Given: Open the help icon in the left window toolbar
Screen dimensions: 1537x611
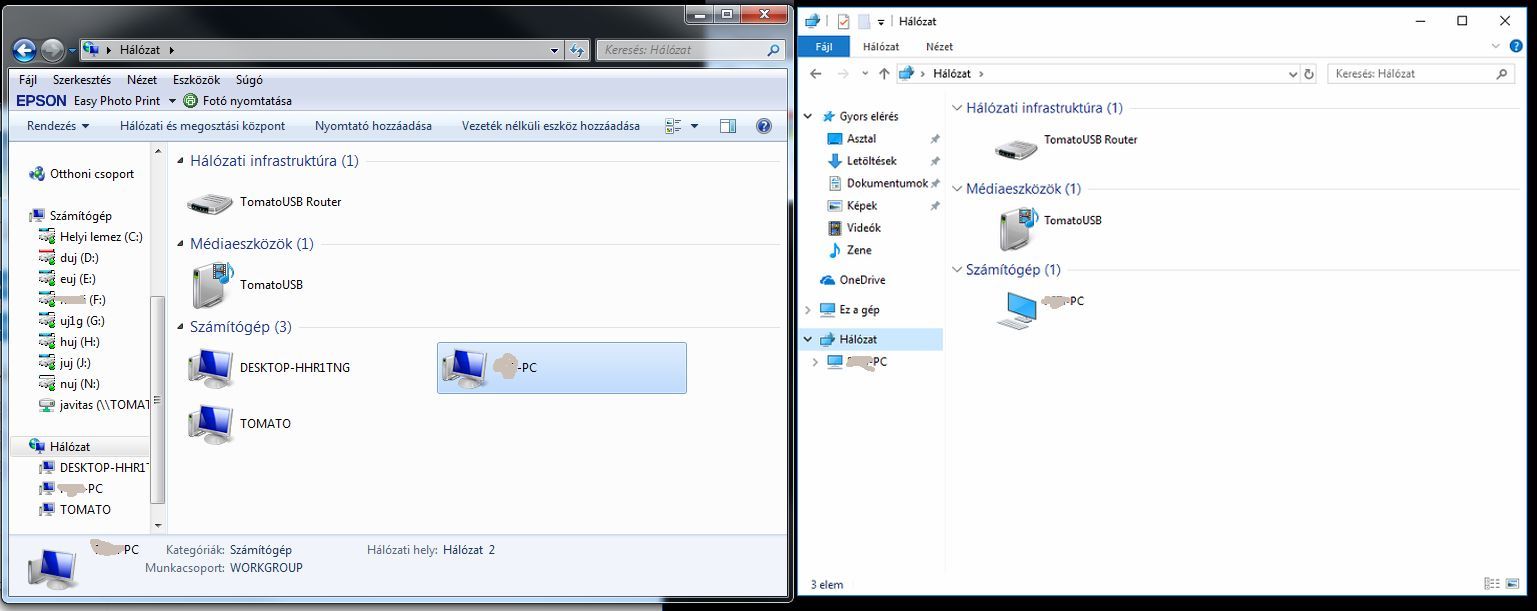Looking at the screenshot, I should click(x=764, y=126).
